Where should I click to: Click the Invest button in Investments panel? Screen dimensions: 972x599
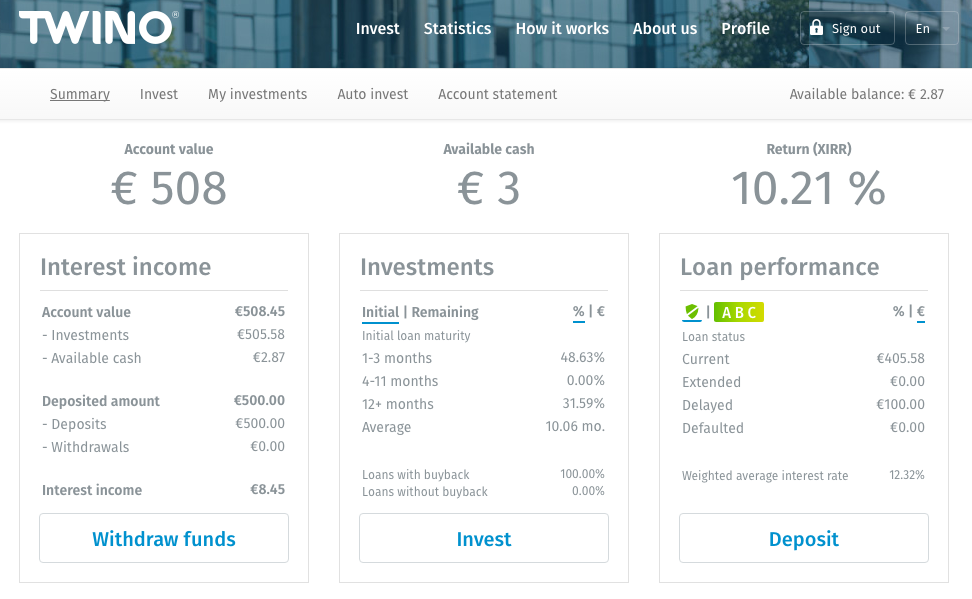click(x=484, y=539)
